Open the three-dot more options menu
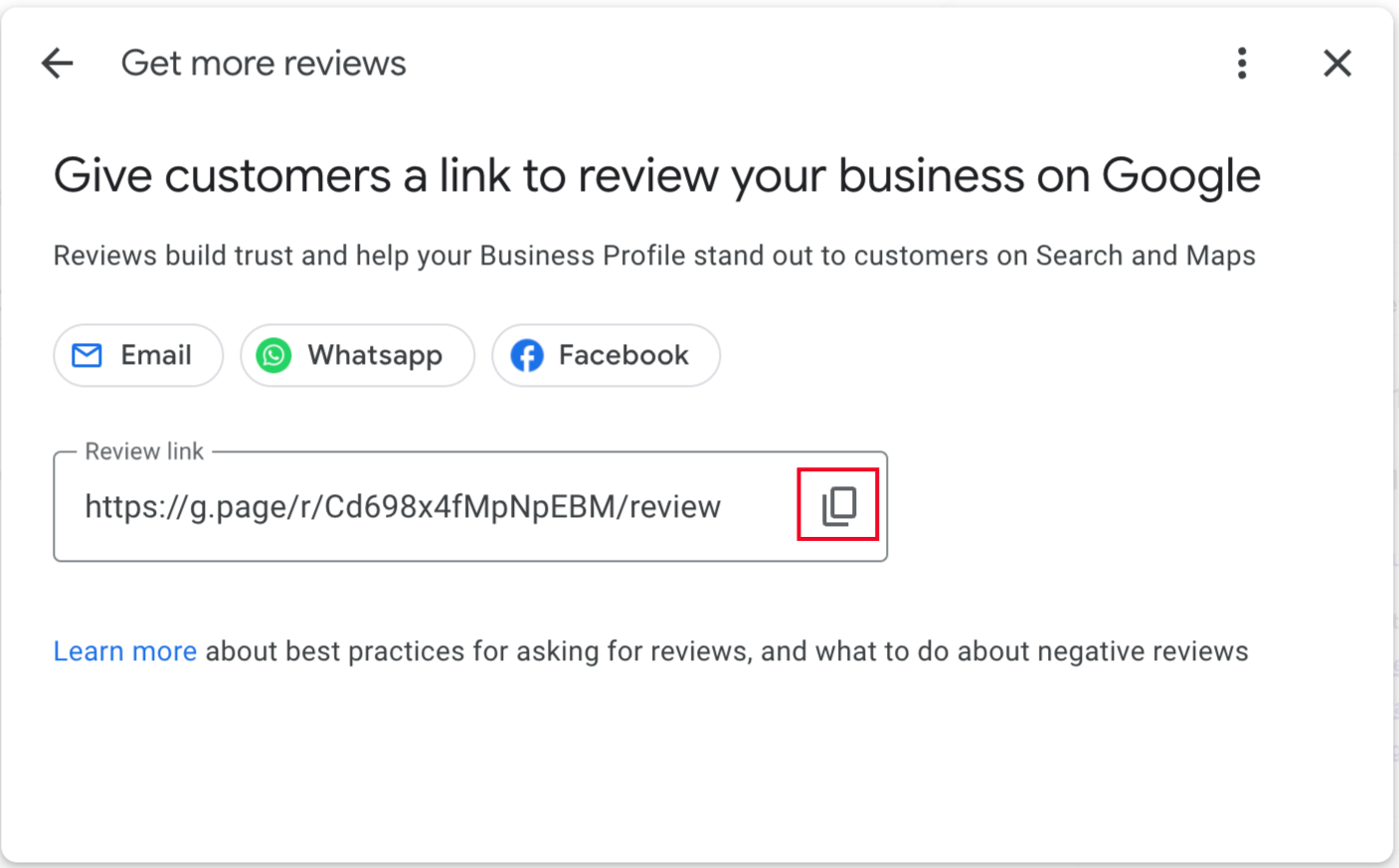The image size is (1399, 868). click(1242, 64)
